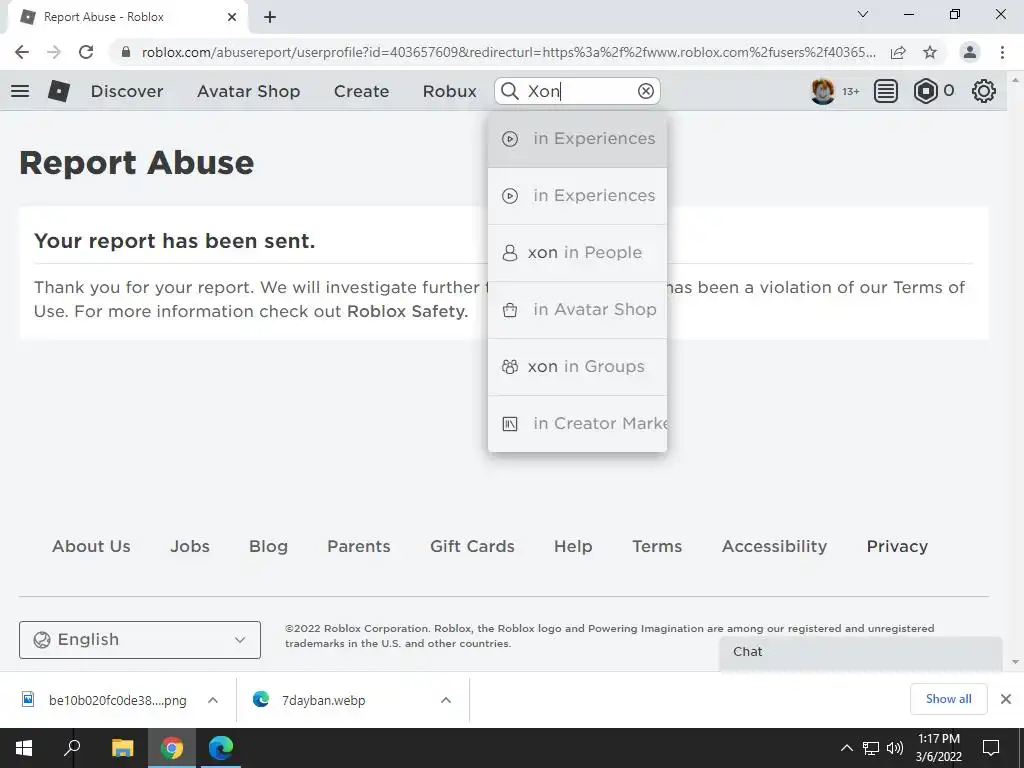Go to Create in the navigation bar
The image size is (1024, 768).
[x=361, y=91]
